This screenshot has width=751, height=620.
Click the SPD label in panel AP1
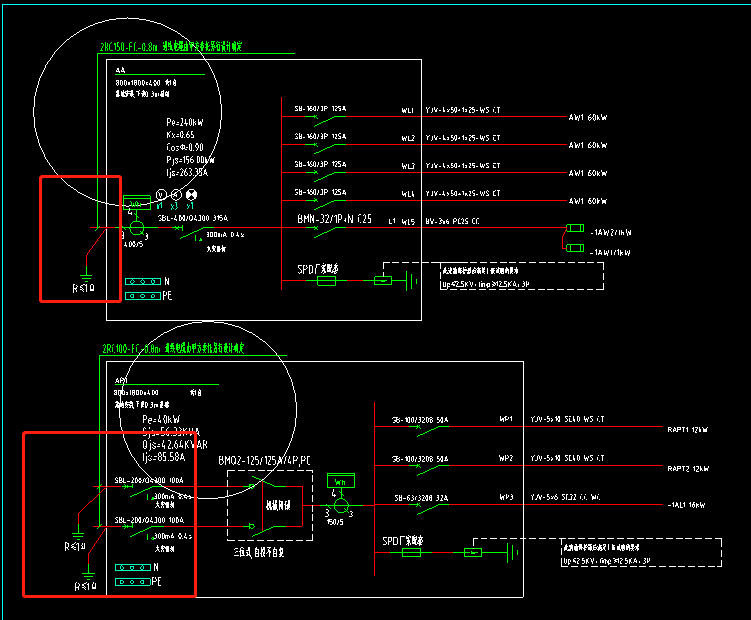(x=402, y=541)
